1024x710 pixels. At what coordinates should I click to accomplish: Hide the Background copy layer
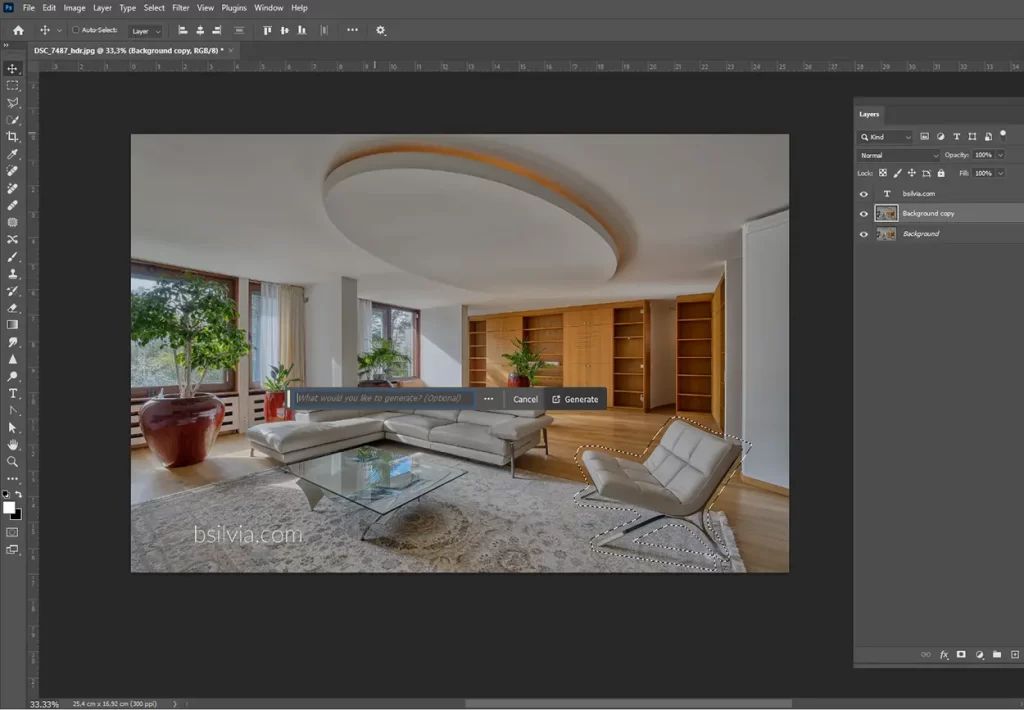pos(863,214)
